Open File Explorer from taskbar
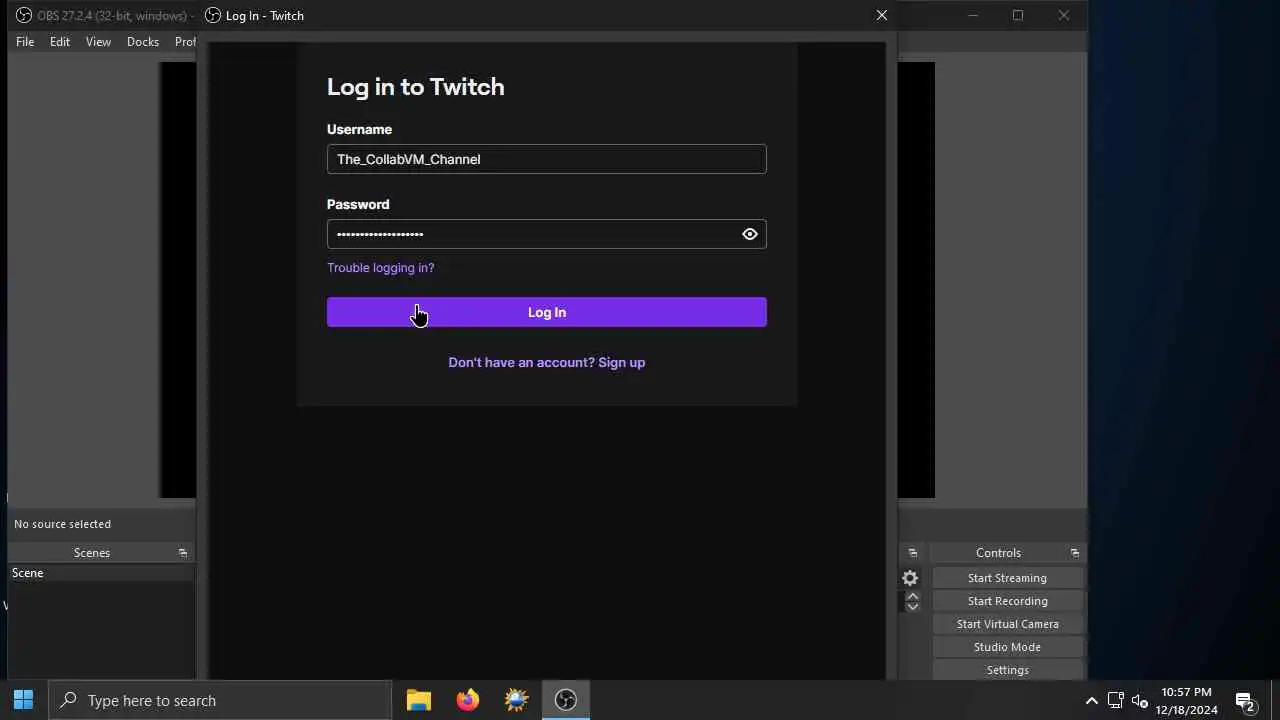Image resolution: width=1280 pixels, height=720 pixels. [419, 700]
